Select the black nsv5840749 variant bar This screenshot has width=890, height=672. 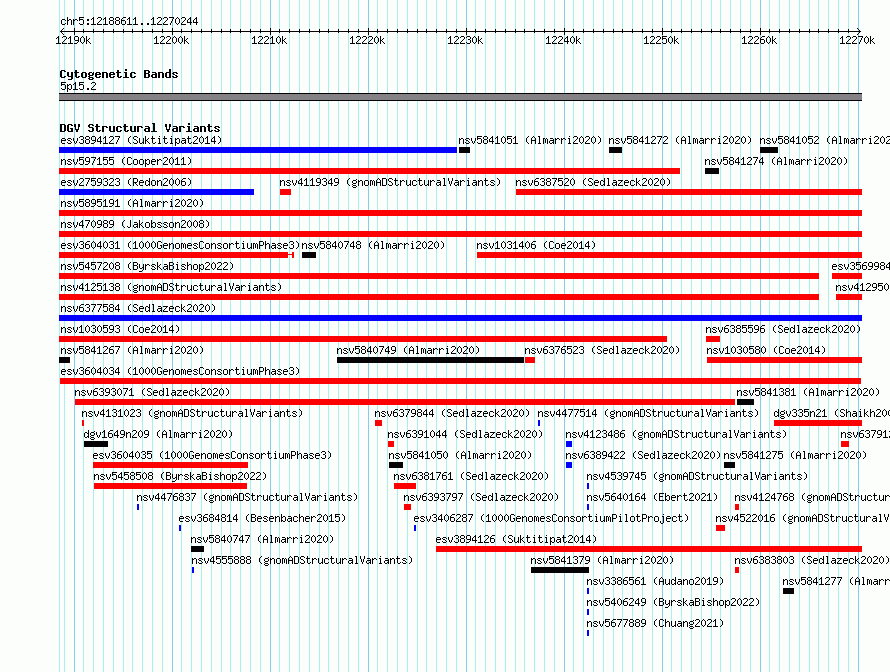(x=430, y=360)
